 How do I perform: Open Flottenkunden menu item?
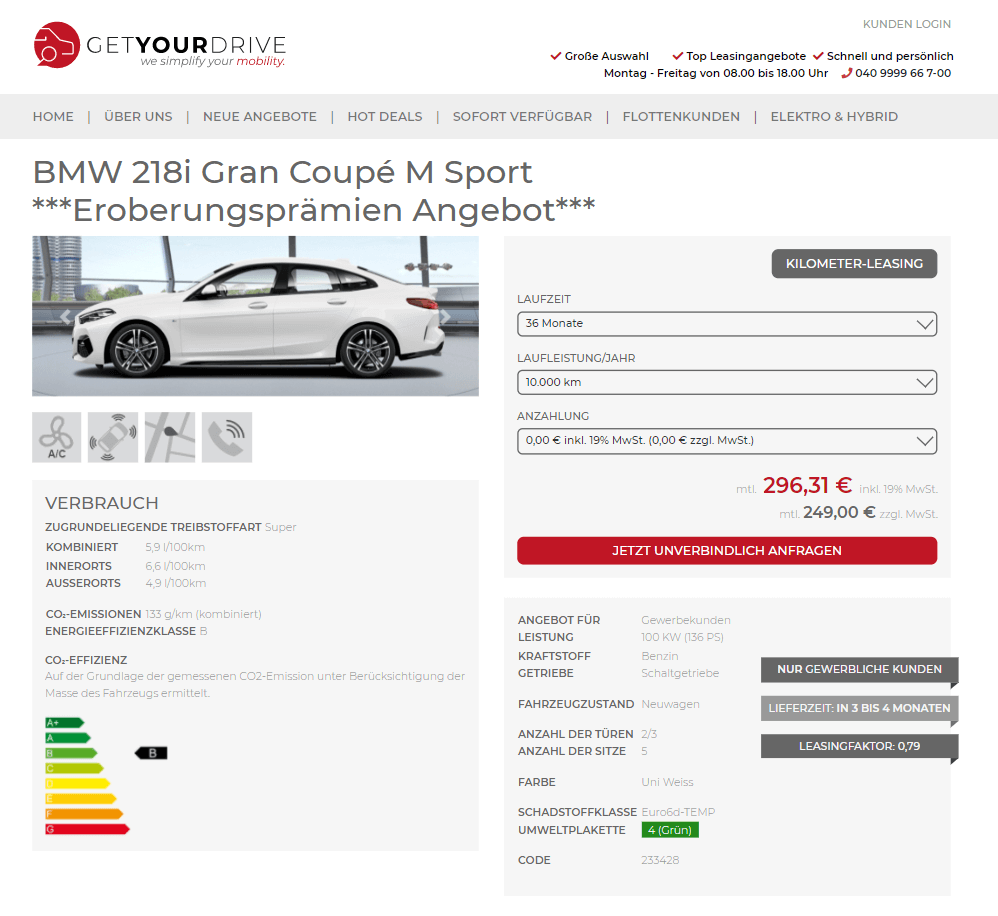681,116
